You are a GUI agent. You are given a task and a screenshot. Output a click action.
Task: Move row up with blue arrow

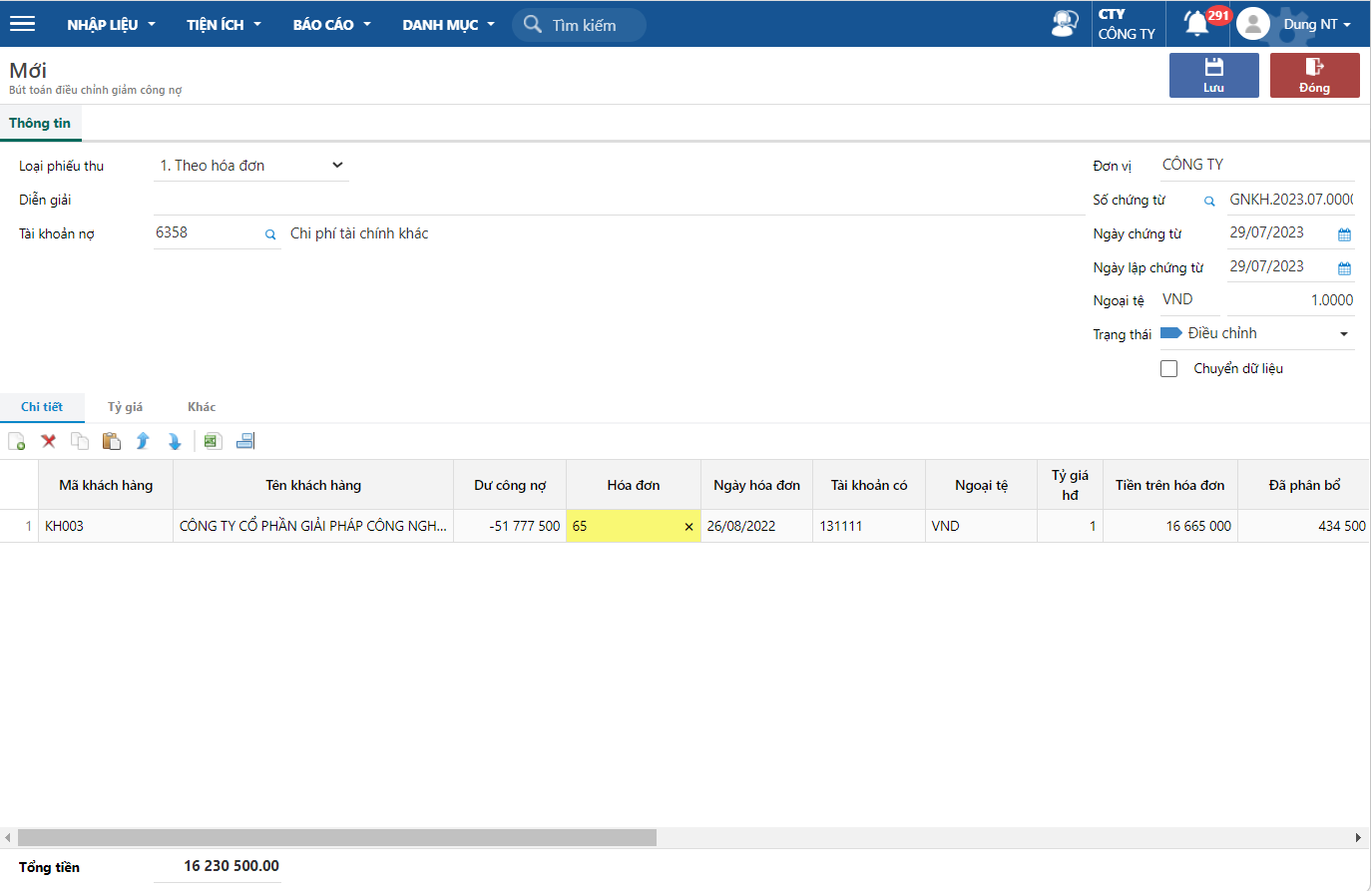(143, 441)
